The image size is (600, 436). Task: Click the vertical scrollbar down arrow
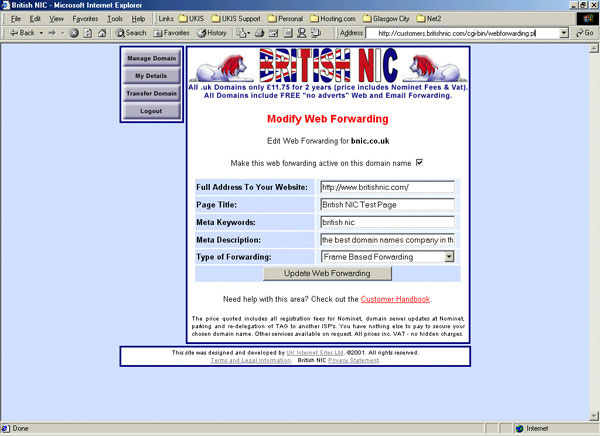point(594,416)
